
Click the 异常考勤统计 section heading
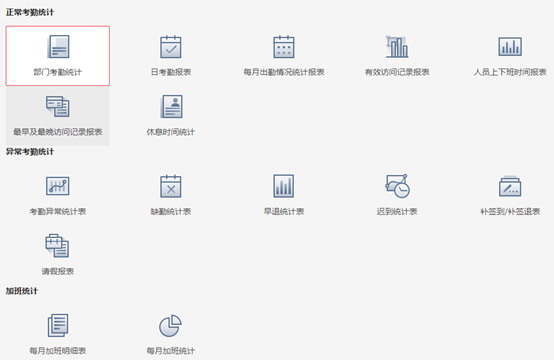click(x=30, y=152)
